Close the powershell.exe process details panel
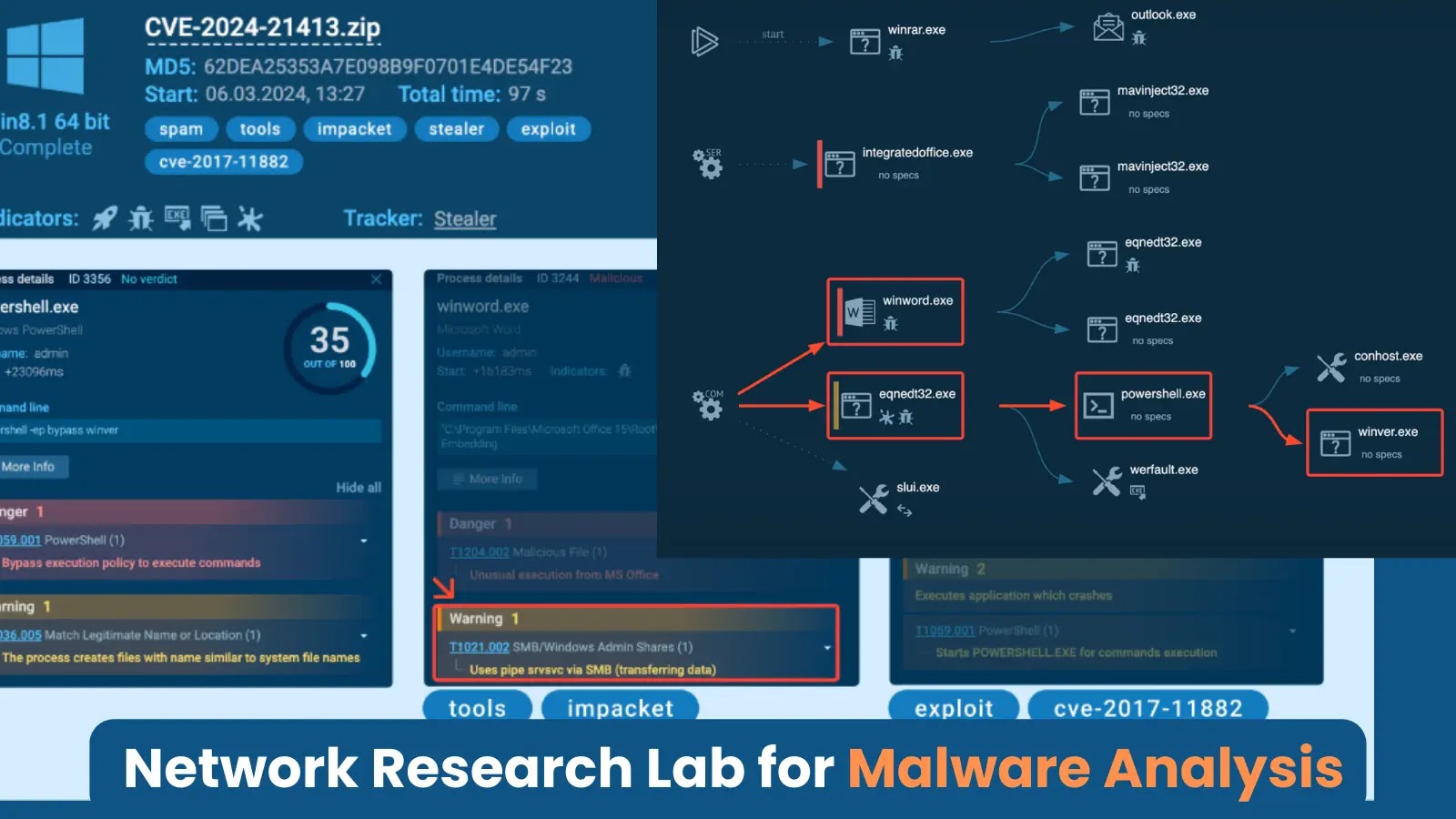This screenshot has height=819, width=1456. coord(377,279)
